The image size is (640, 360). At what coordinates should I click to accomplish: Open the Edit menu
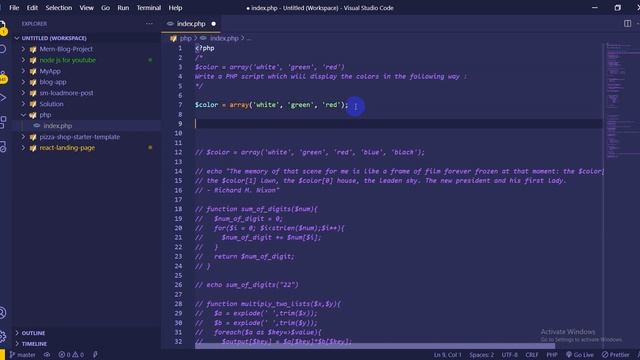tap(32, 8)
